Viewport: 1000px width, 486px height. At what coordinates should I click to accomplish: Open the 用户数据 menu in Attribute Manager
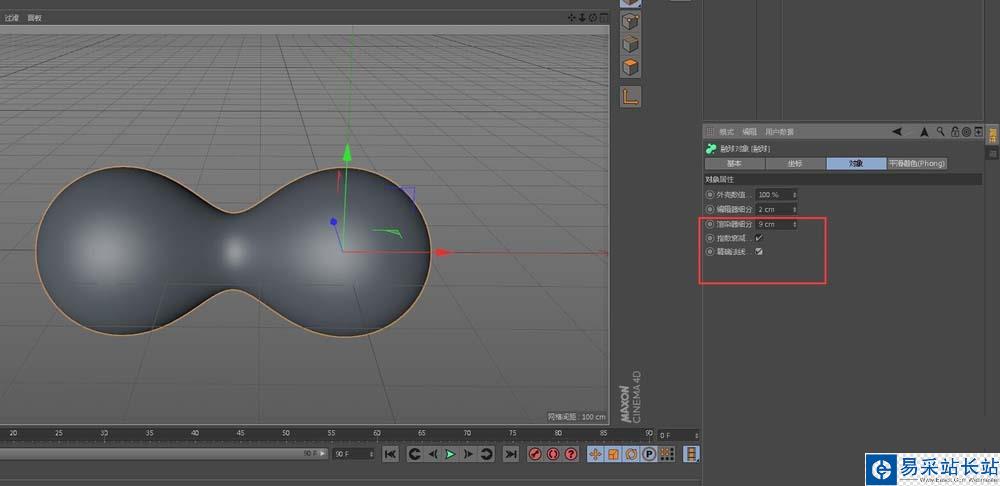pyautogui.click(x=779, y=132)
